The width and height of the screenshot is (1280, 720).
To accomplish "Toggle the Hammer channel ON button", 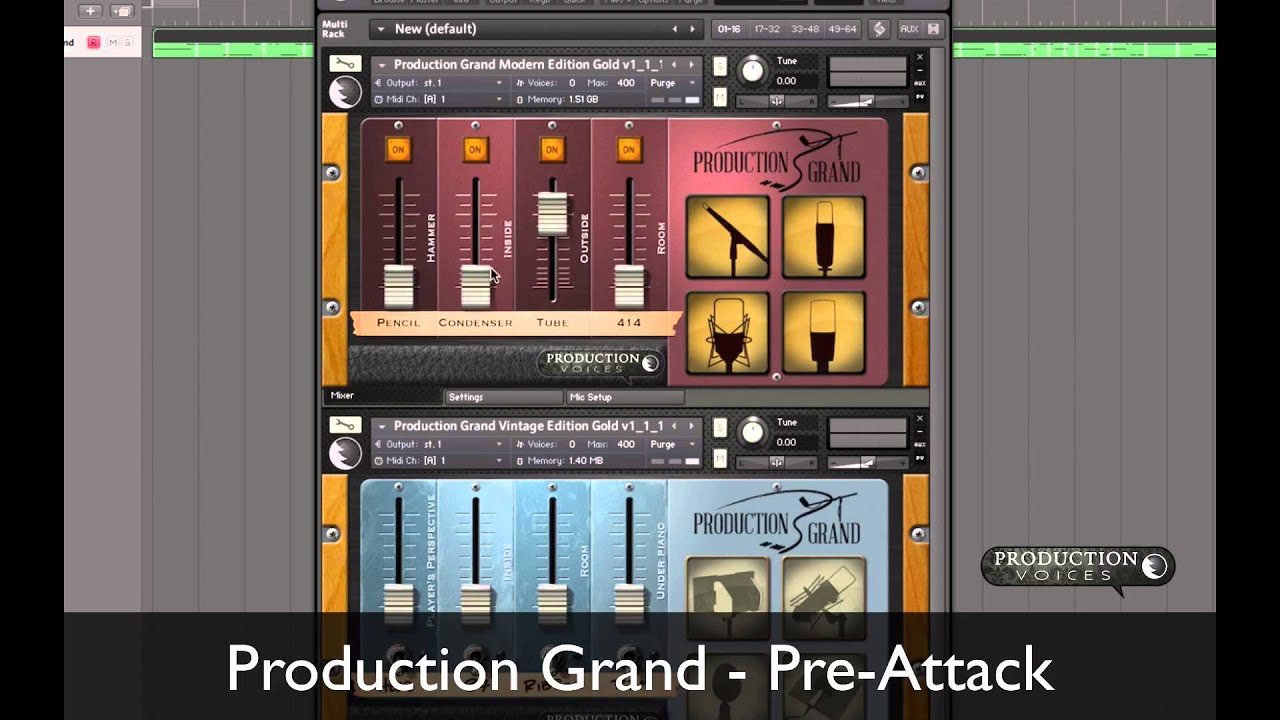I will click(x=398, y=150).
